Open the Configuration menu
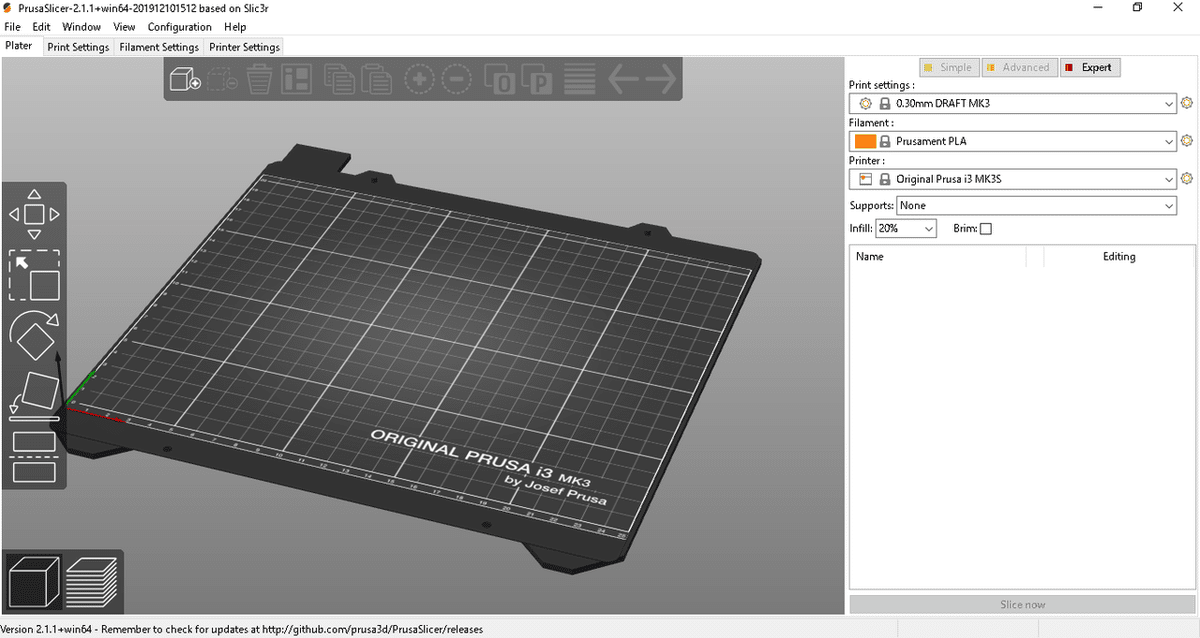The width and height of the screenshot is (1200, 638). pyautogui.click(x=180, y=27)
